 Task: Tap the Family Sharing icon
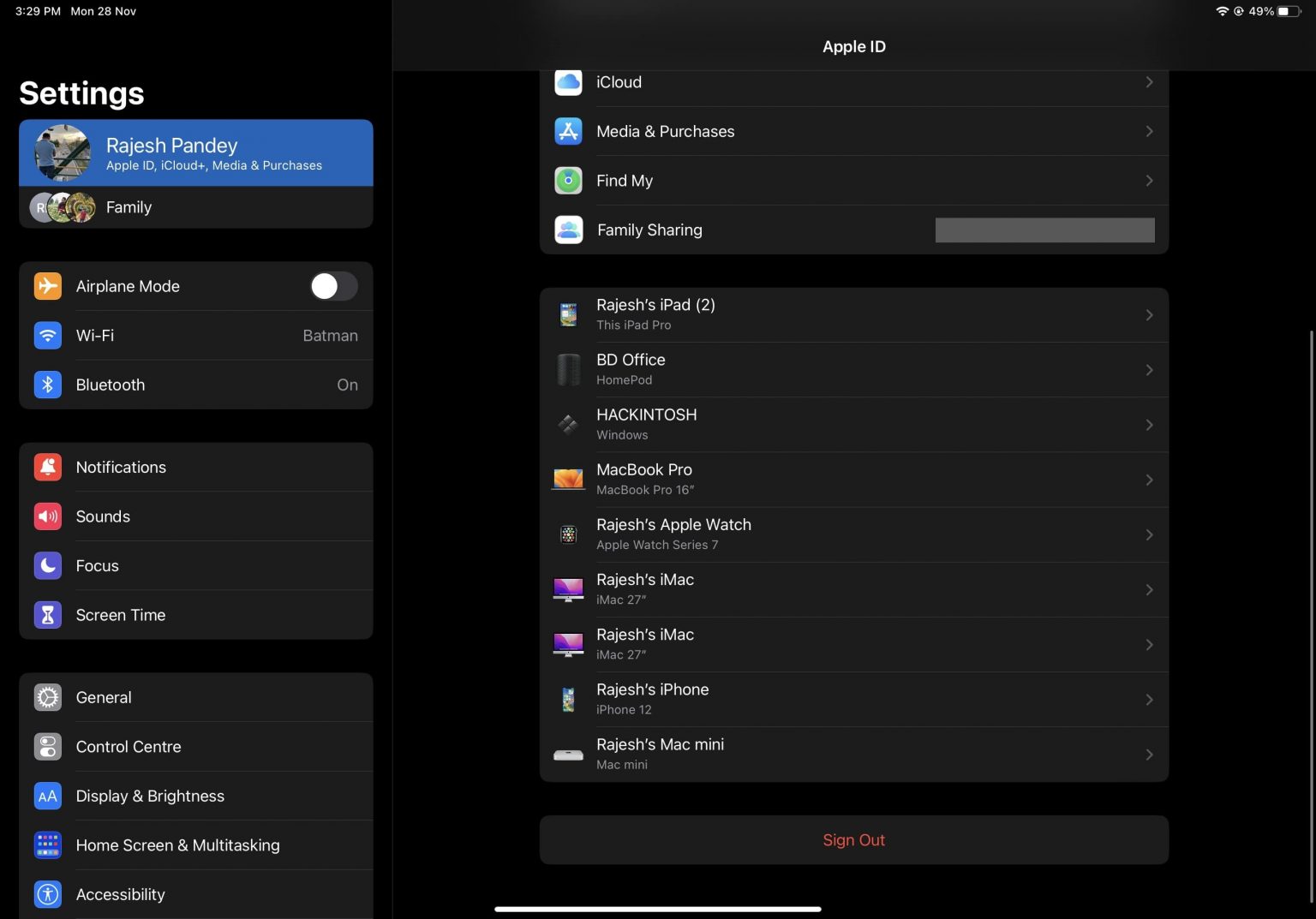coord(569,230)
